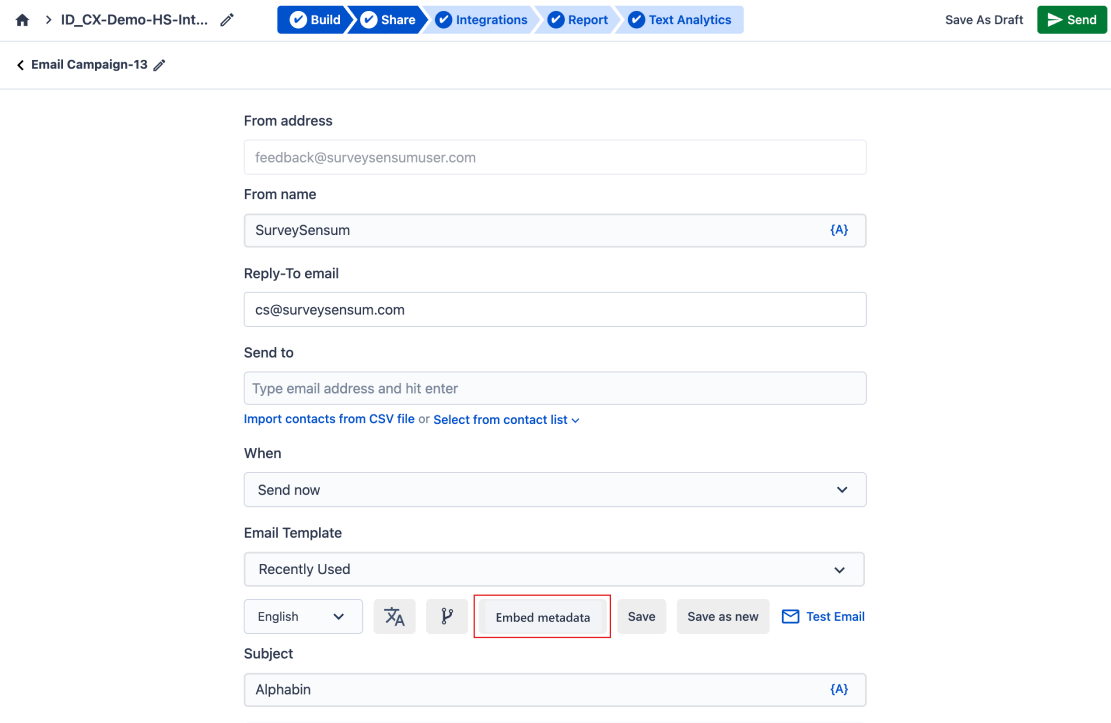1111x723 pixels.
Task: Switch to the Build step tab
Action: pos(315,20)
